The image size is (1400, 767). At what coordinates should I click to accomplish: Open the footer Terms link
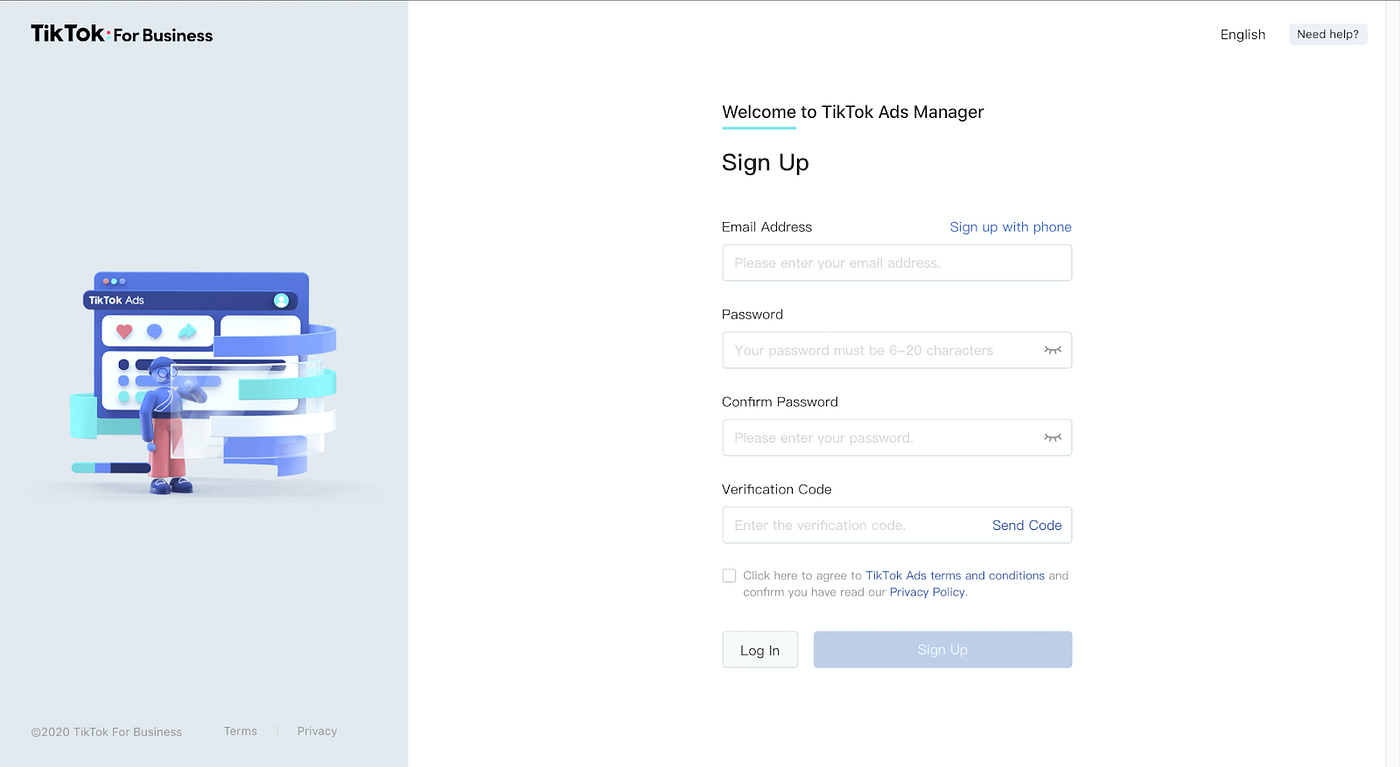point(241,731)
